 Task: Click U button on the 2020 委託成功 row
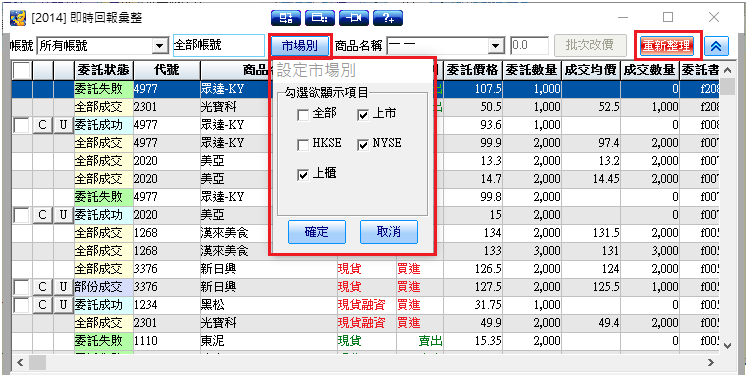point(63,215)
